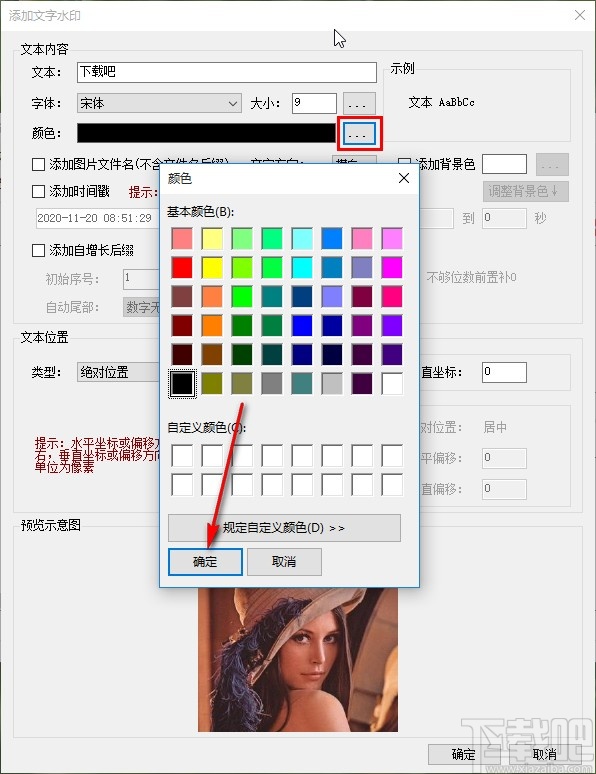Choose the medium gray basic color swatch

272,384
